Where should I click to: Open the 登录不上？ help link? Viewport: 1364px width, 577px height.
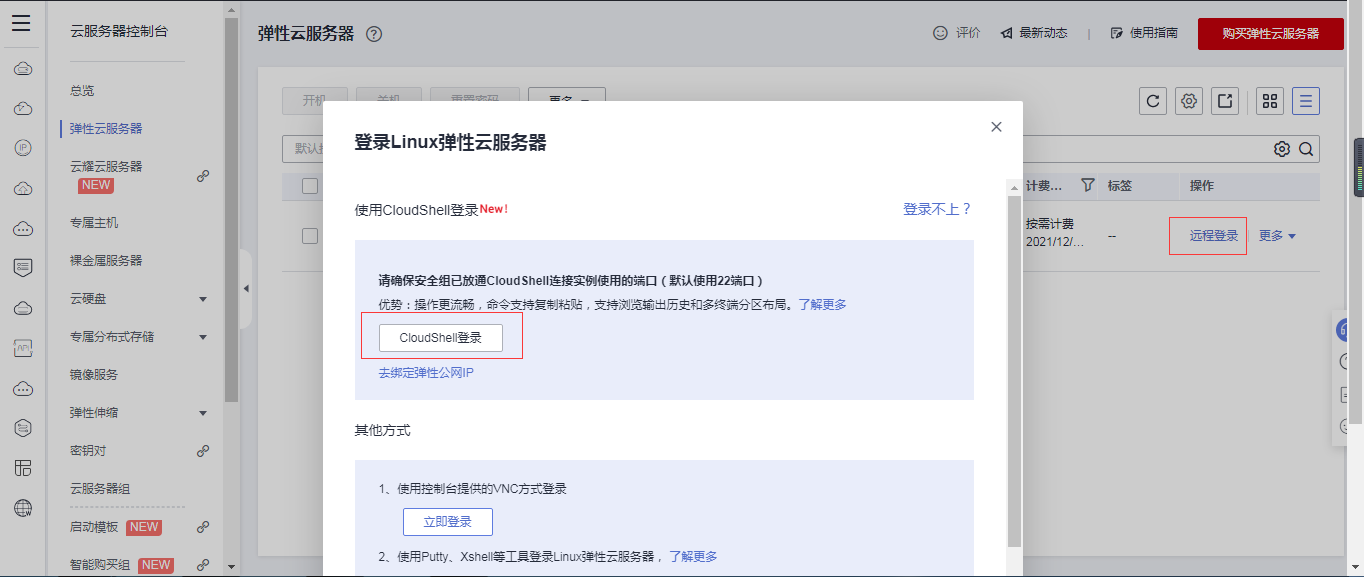[x=938, y=209]
